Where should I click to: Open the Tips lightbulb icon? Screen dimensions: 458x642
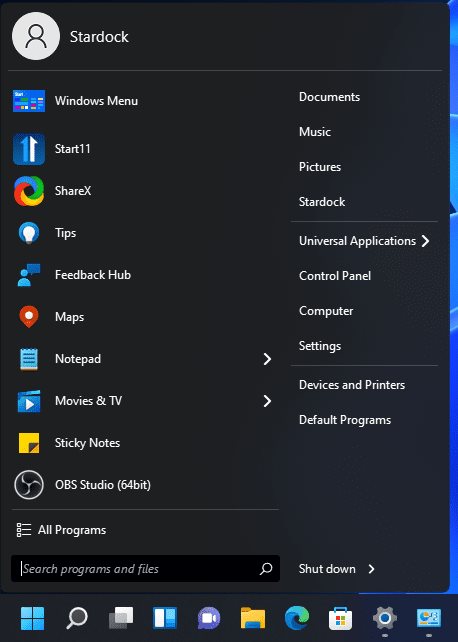(29, 233)
